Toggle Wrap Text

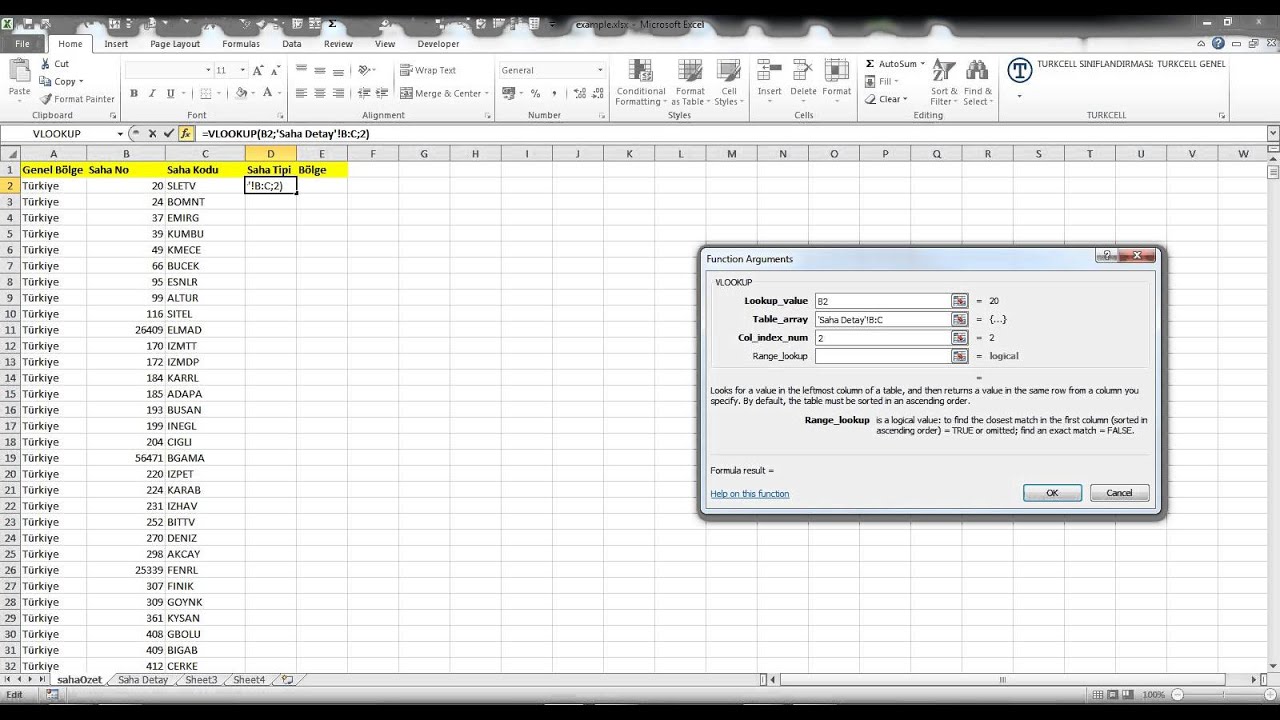pyautogui.click(x=428, y=70)
